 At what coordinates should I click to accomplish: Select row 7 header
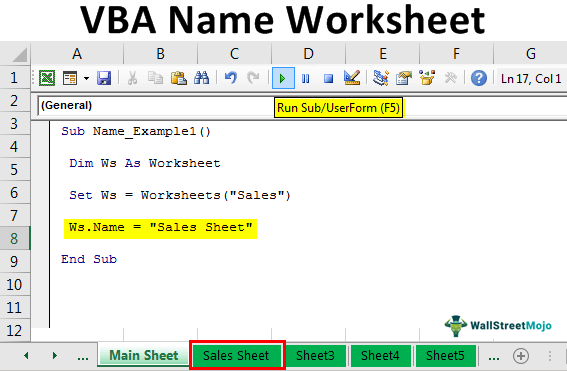pyautogui.click(x=14, y=216)
